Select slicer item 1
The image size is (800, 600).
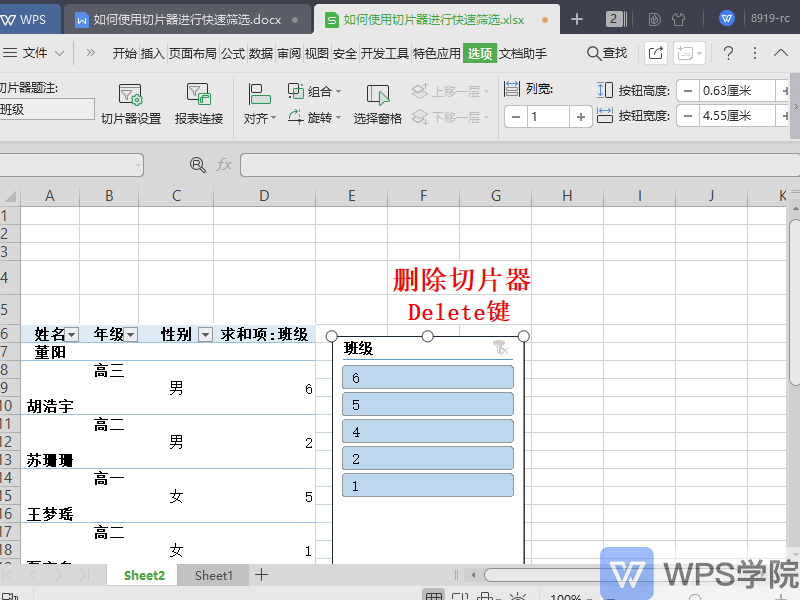point(428,486)
